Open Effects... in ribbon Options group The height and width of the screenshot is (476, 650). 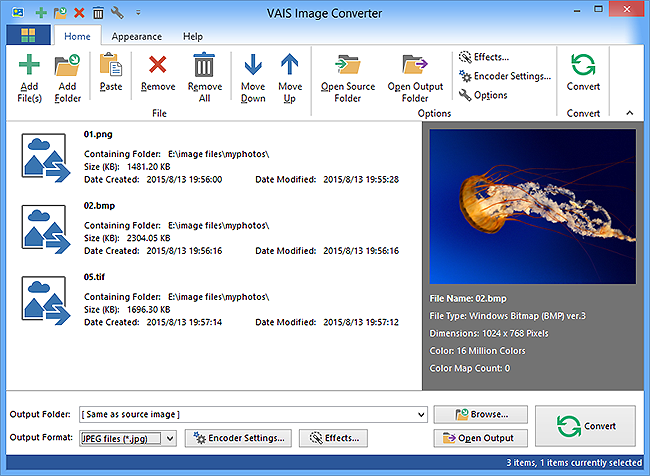[484, 57]
